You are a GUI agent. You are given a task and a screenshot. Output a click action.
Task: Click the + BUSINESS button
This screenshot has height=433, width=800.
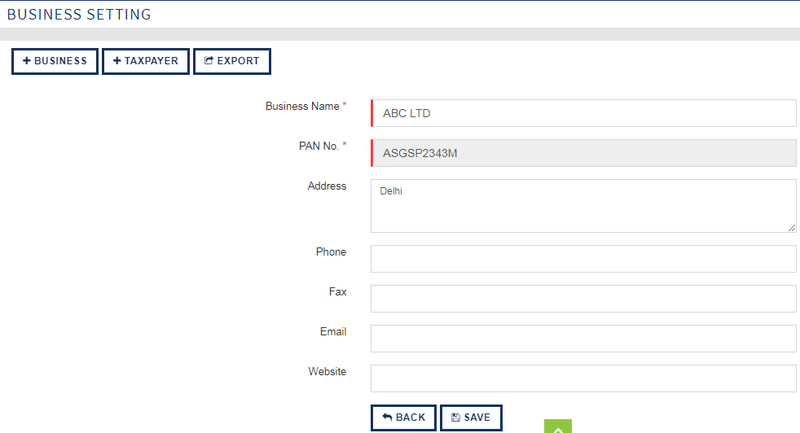(x=55, y=61)
